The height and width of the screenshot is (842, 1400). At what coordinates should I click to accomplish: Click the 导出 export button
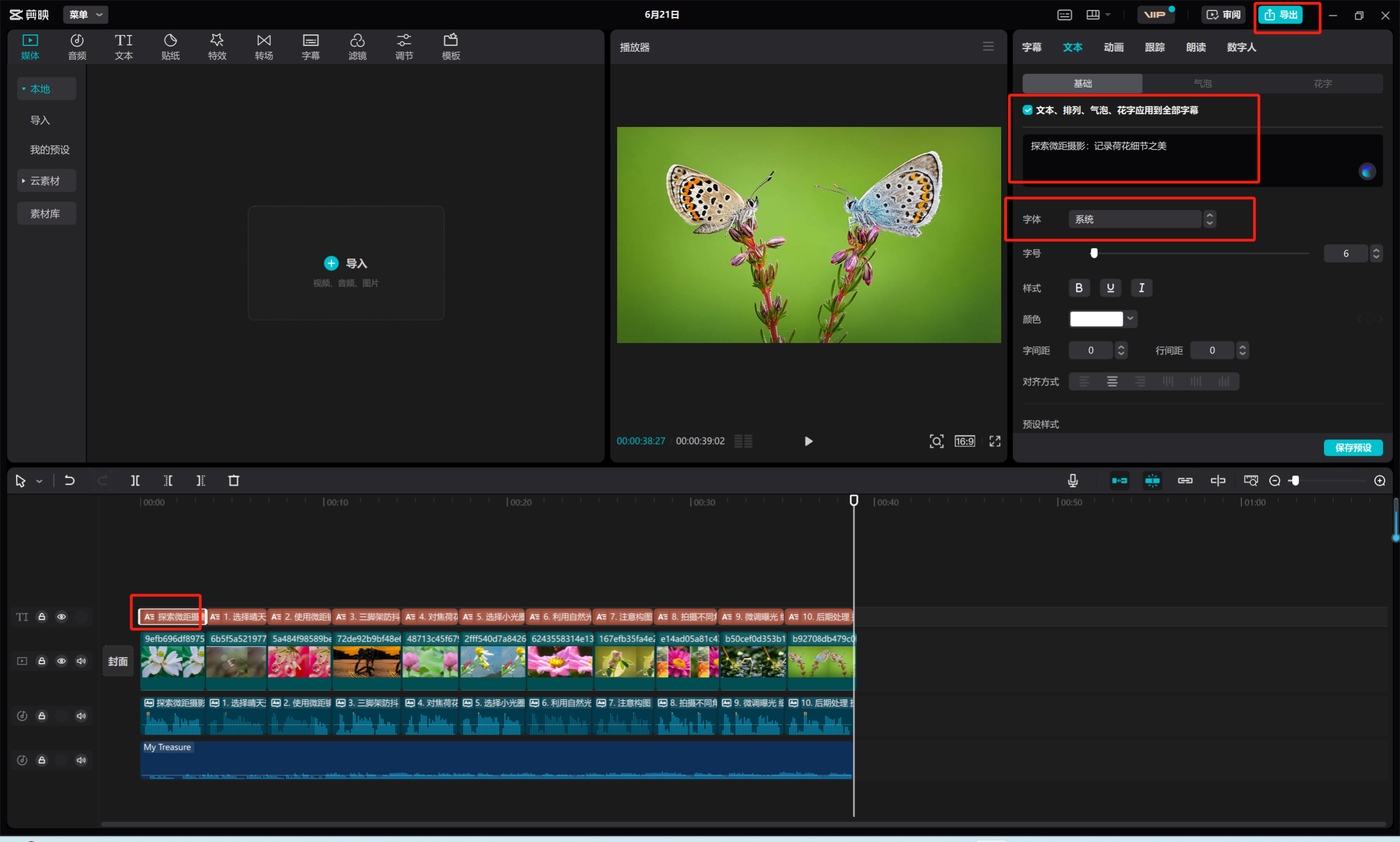(x=1281, y=15)
